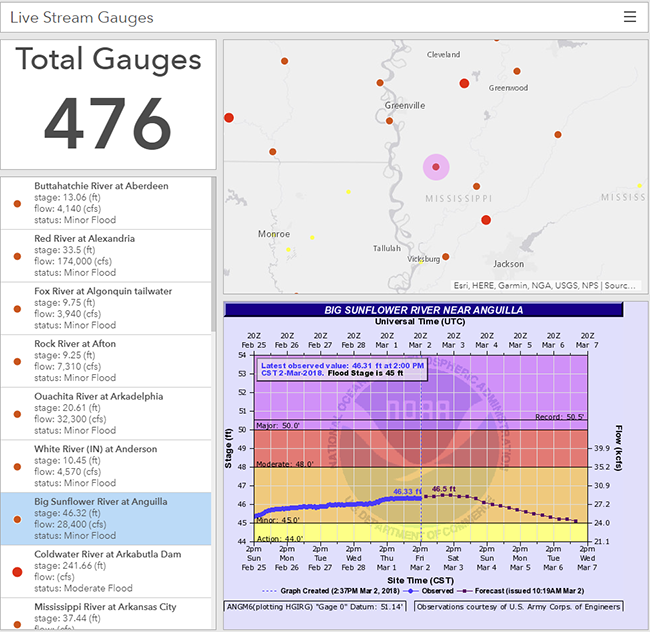Click the red gauge marker near Cleveland

tap(463, 84)
